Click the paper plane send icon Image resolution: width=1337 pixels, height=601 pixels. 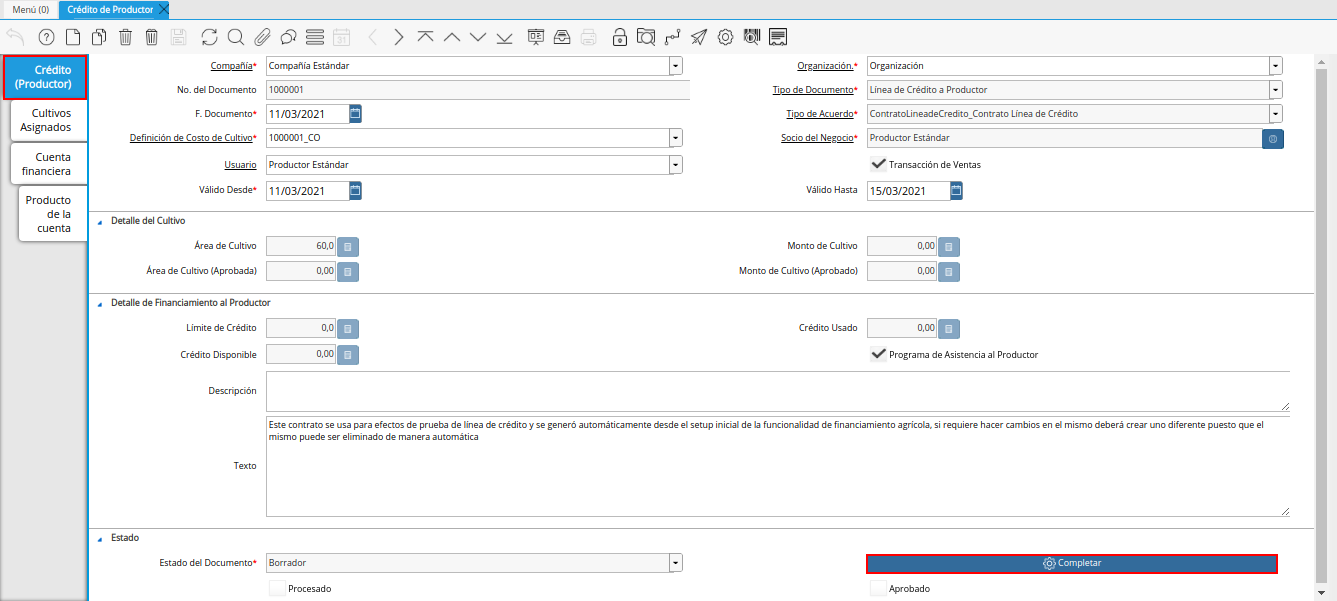click(x=699, y=37)
